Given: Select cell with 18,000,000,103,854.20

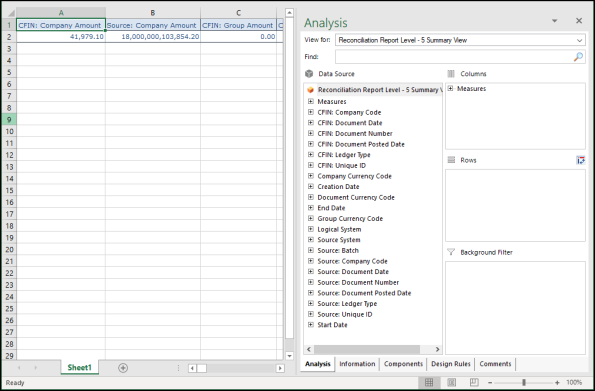Looking at the screenshot, I should (x=153, y=36).
